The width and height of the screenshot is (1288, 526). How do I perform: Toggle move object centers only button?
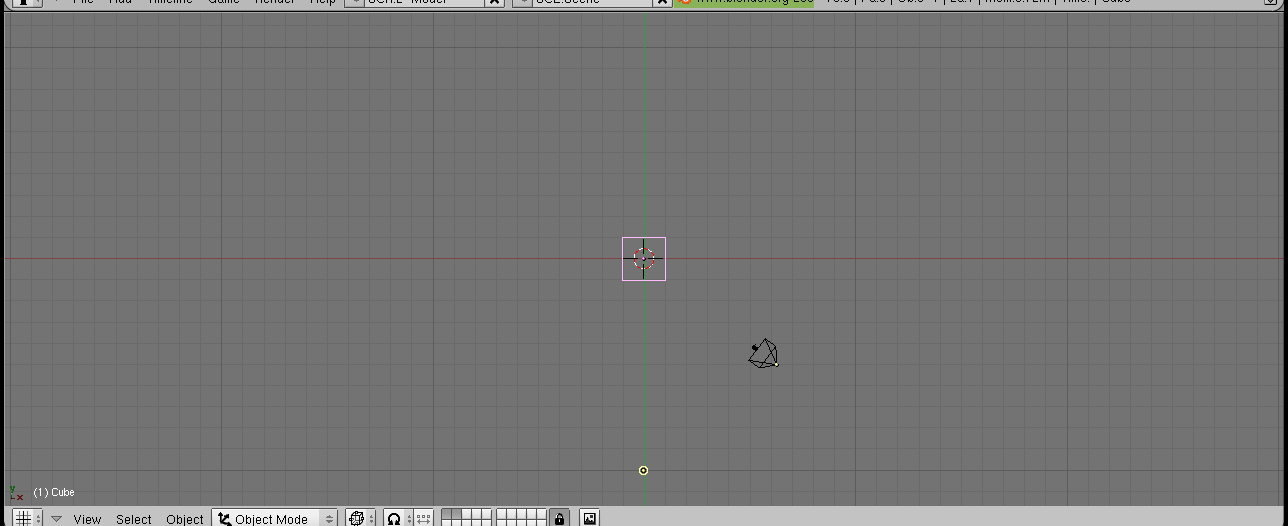click(x=424, y=518)
